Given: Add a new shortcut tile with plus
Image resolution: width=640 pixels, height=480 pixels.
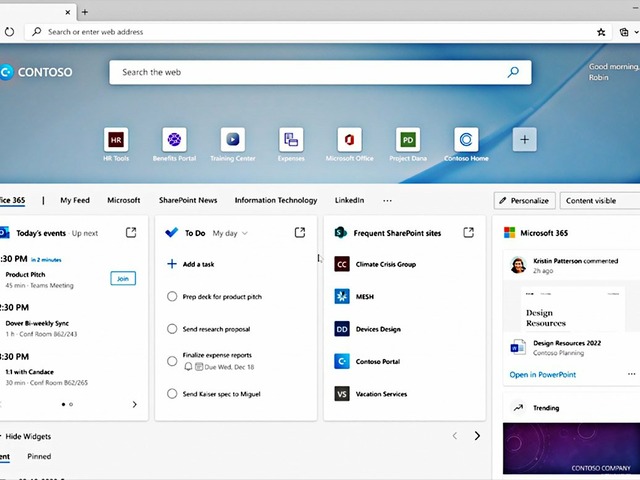Looking at the screenshot, I should 525,140.
